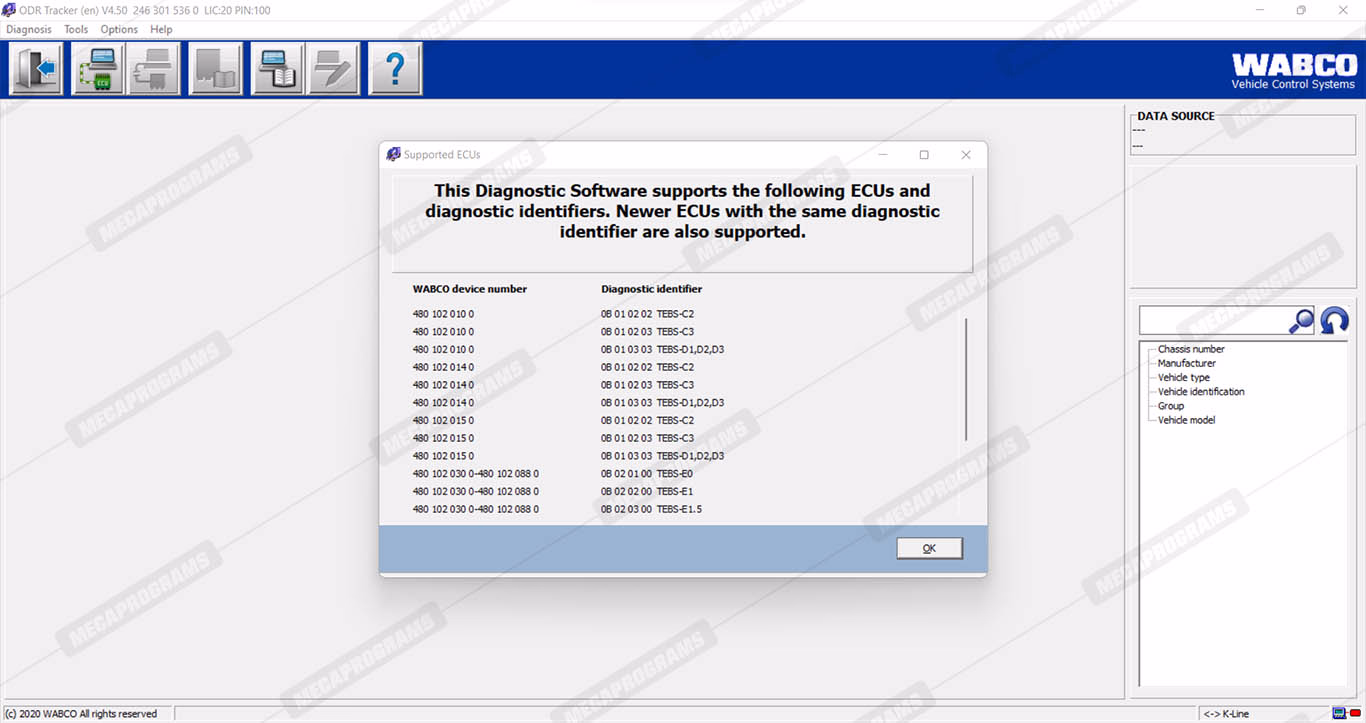This screenshot has height=723, width=1366.
Task: Click the 2020 WABCO copyright text
Action: 81,714
